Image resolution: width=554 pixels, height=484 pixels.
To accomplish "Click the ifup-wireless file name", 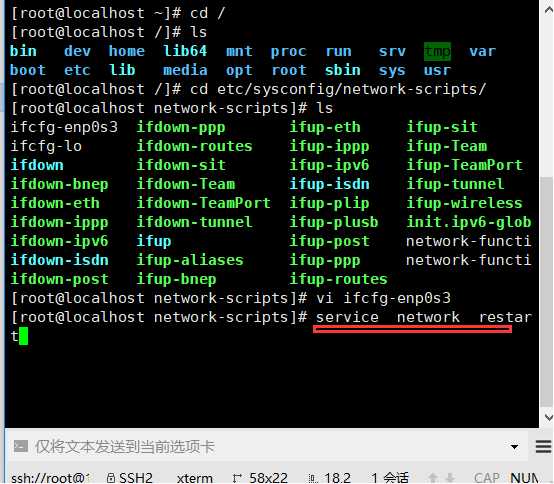I will coord(464,203).
